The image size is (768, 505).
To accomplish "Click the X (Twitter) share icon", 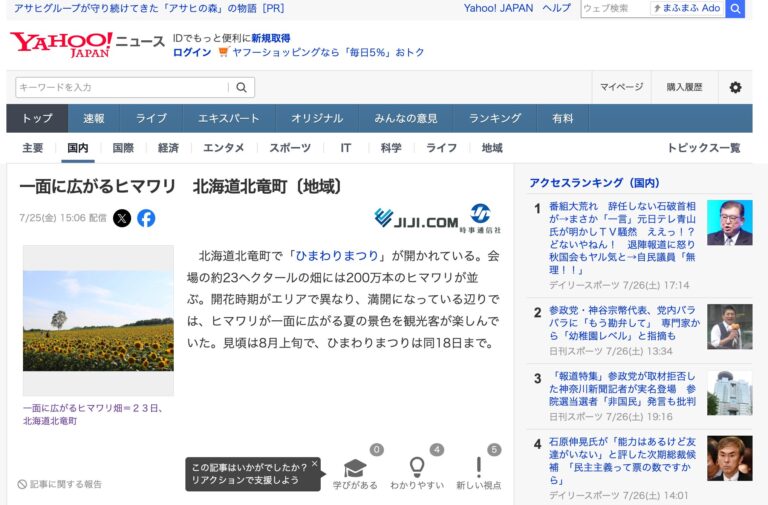I will pyautogui.click(x=122, y=218).
